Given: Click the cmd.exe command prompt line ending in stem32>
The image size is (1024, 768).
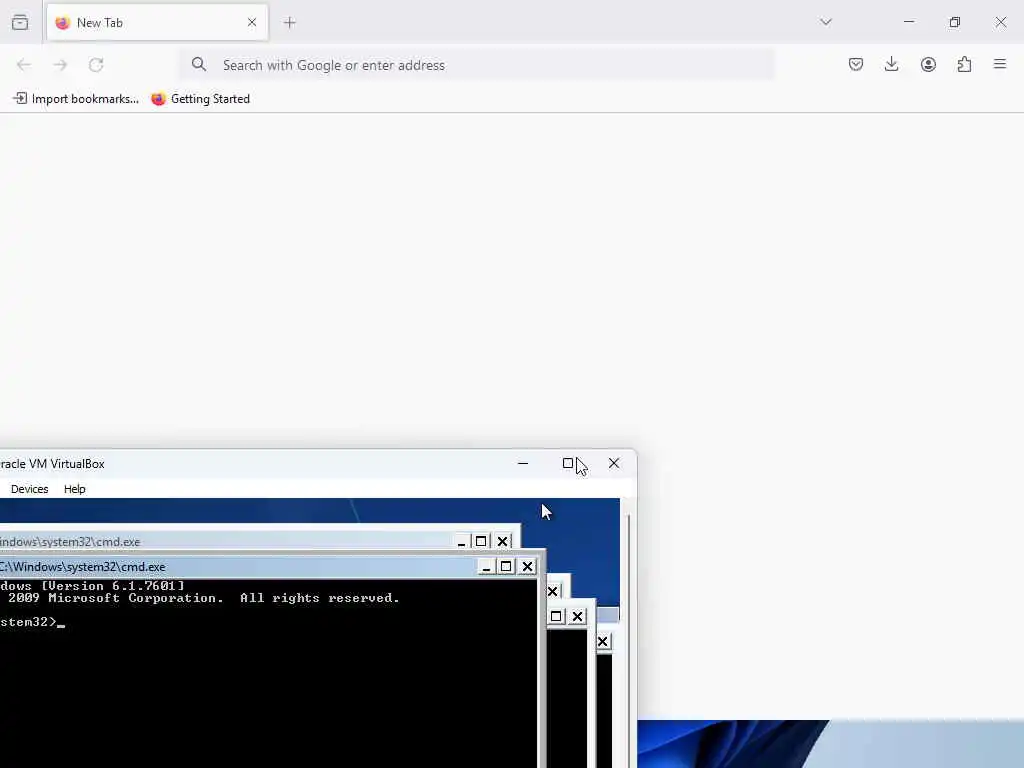Looking at the screenshot, I should point(32,622).
